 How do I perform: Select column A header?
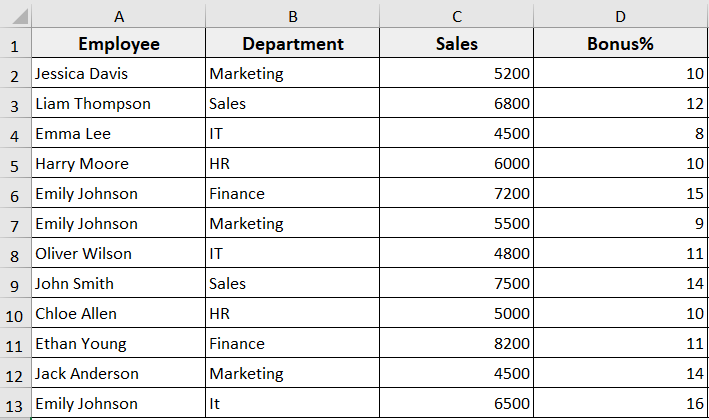118,15
